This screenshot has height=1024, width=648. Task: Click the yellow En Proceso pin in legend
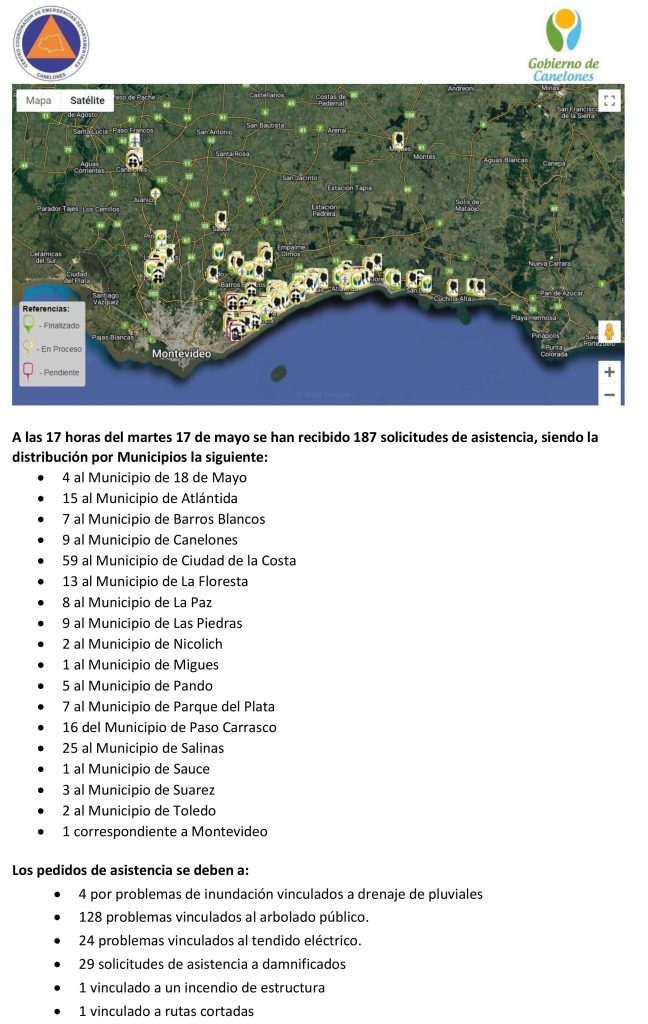click(x=28, y=347)
